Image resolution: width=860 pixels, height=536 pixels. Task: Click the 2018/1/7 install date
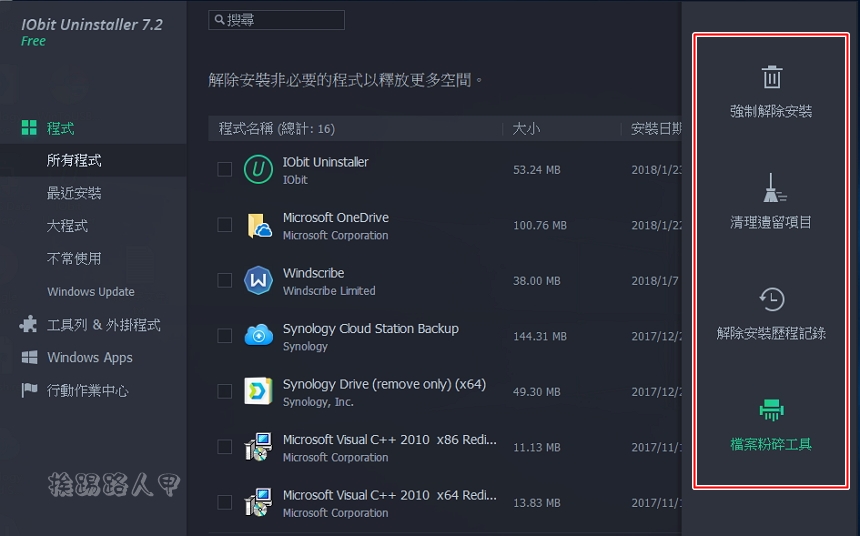[655, 281]
